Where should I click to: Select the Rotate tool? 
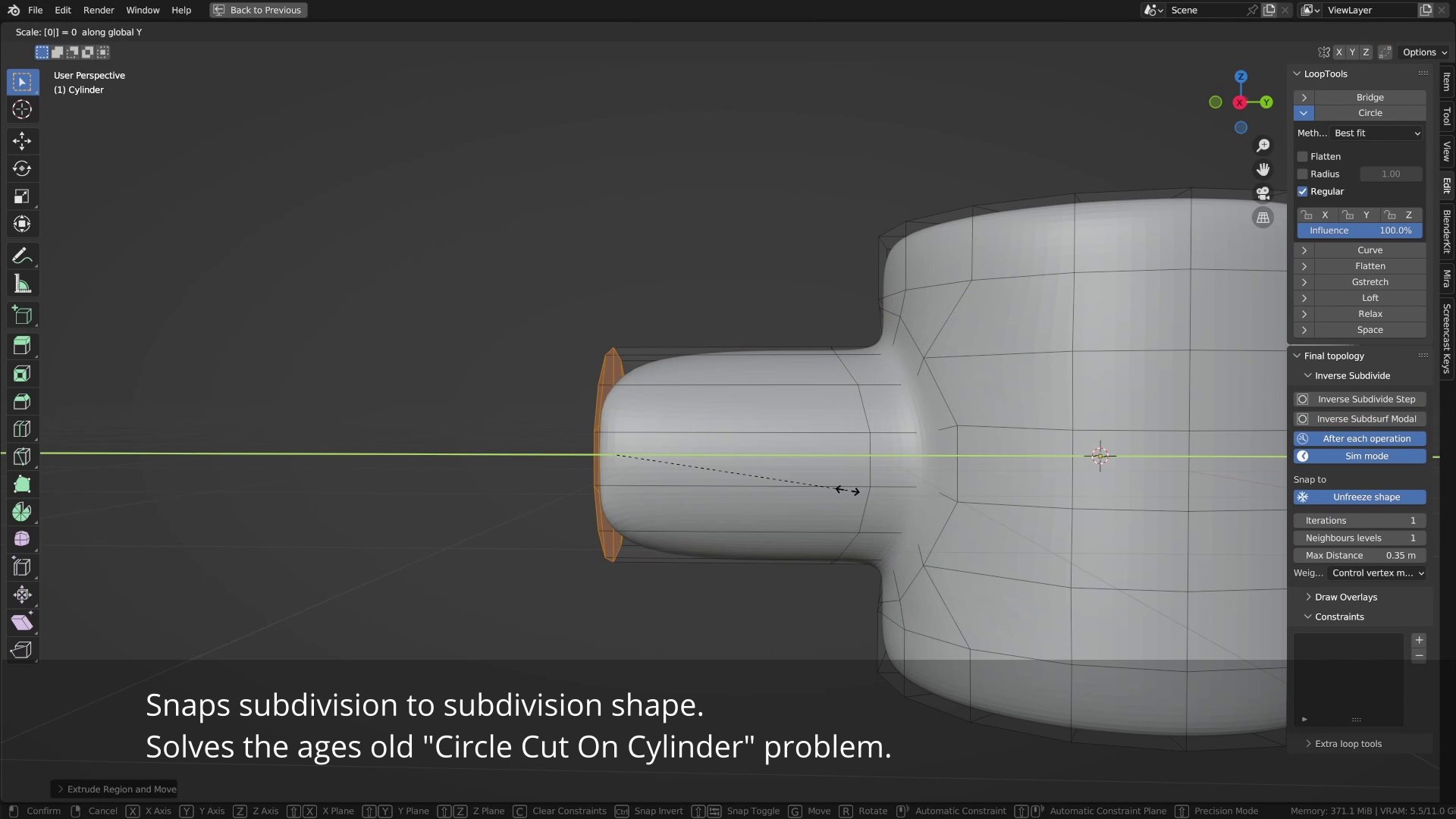tap(22, 168)
